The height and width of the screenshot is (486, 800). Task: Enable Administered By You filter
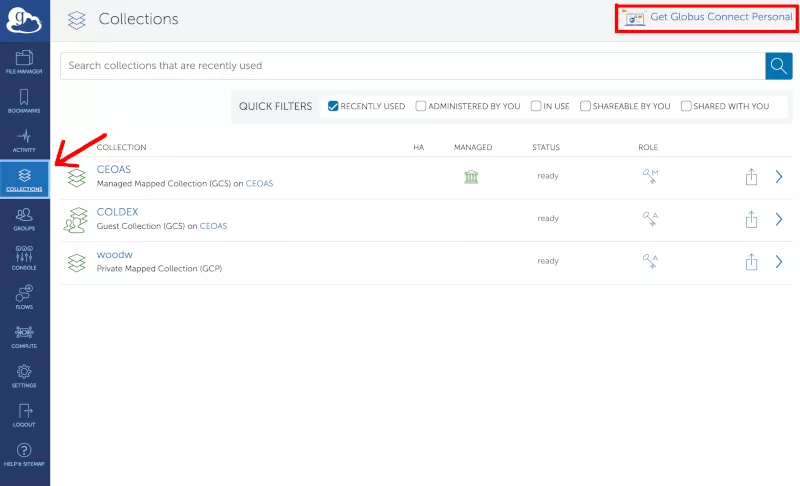click(x=420, y=106)
